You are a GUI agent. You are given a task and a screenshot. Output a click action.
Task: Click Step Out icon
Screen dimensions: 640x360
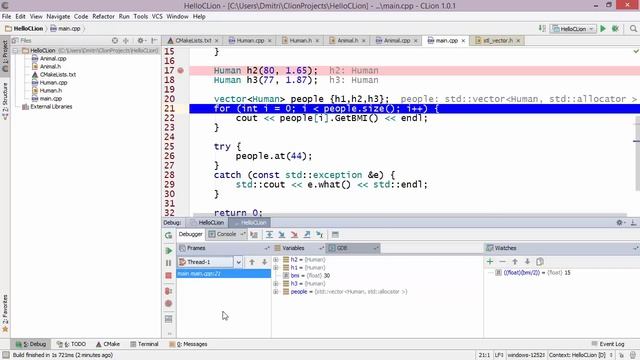[307, 235]
